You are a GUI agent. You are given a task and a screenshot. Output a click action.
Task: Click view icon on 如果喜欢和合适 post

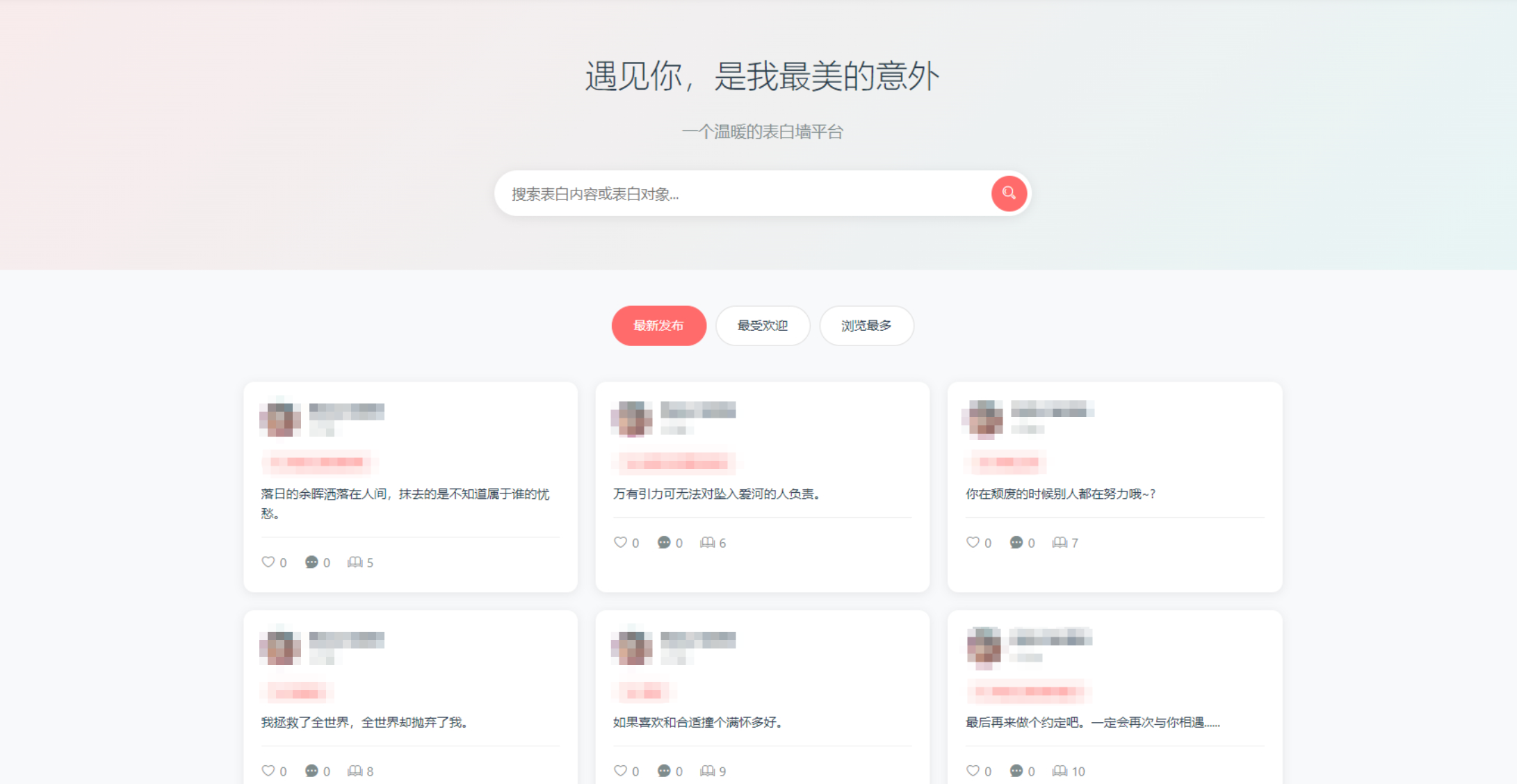707,770
